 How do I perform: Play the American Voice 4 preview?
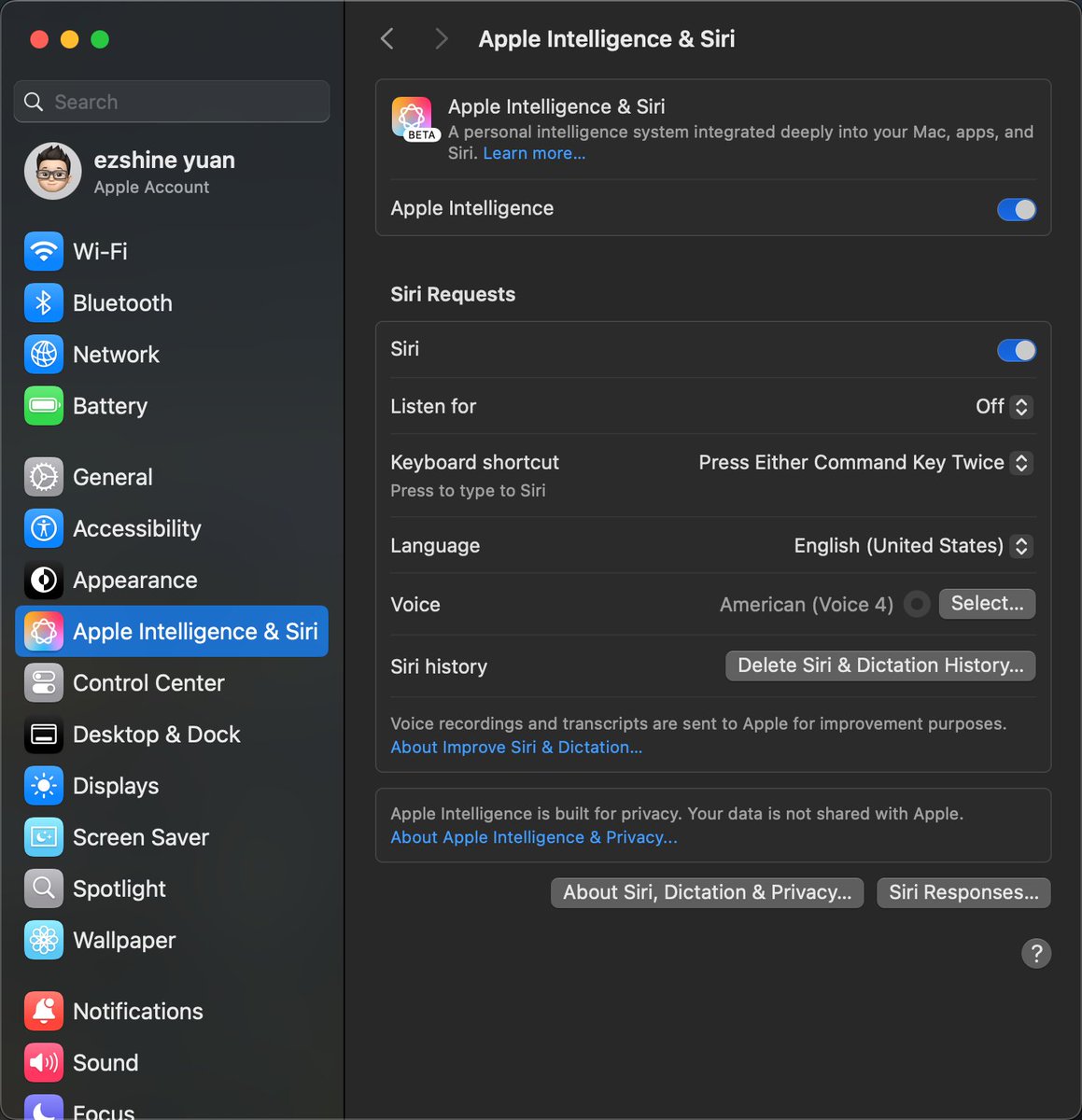tap(918, 604)
